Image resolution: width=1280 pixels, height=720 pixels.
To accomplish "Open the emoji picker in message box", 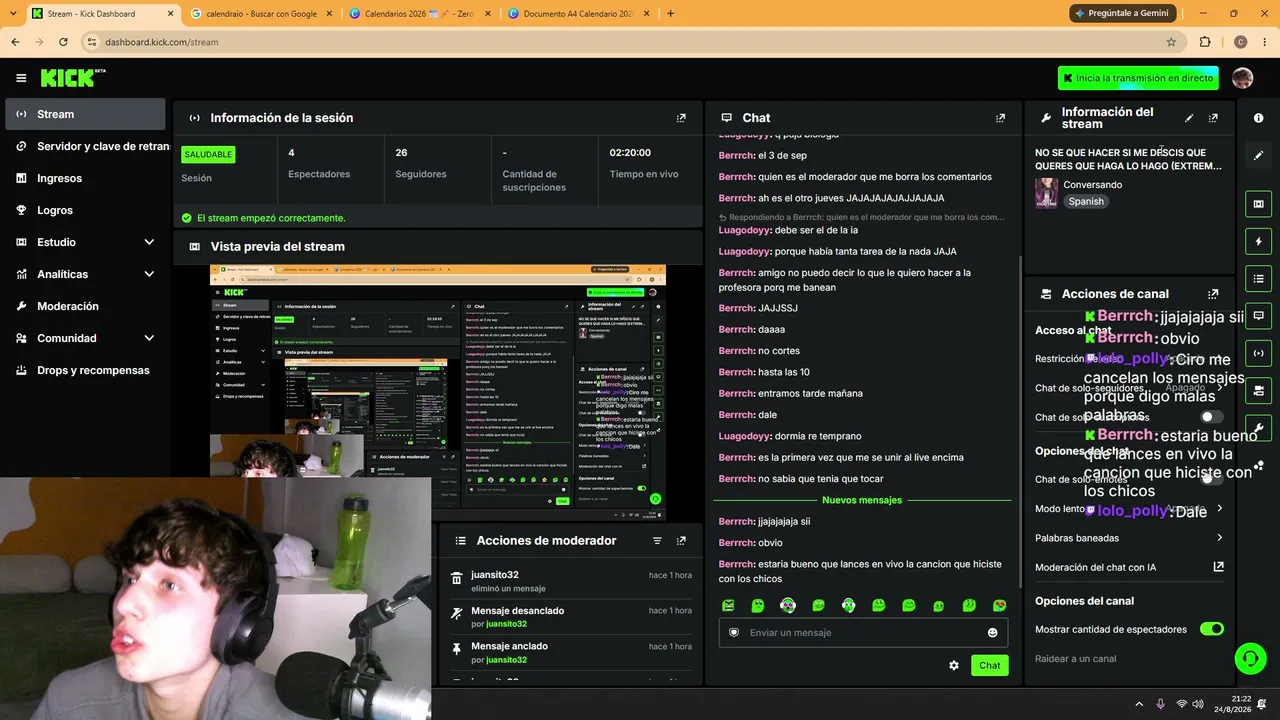I will 992,633.
